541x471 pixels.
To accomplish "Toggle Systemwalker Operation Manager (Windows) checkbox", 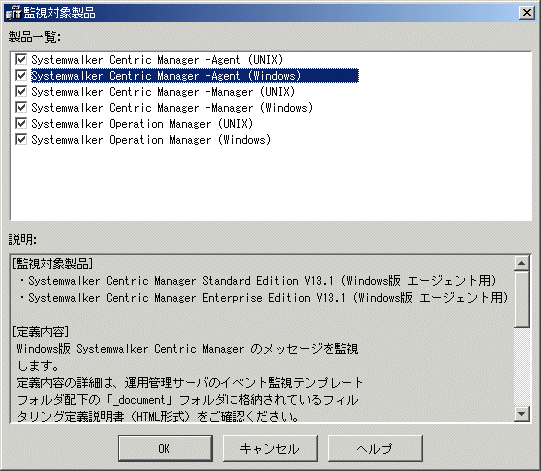I will pos(21,139).
